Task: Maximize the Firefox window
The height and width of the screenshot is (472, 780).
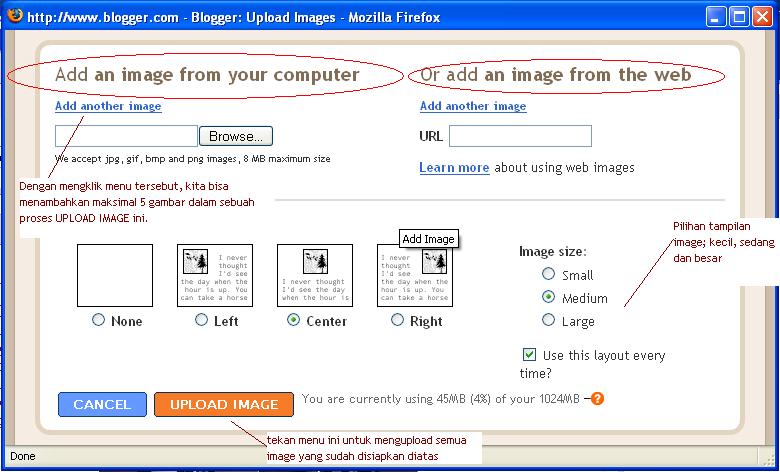Action: pos(739,18)
